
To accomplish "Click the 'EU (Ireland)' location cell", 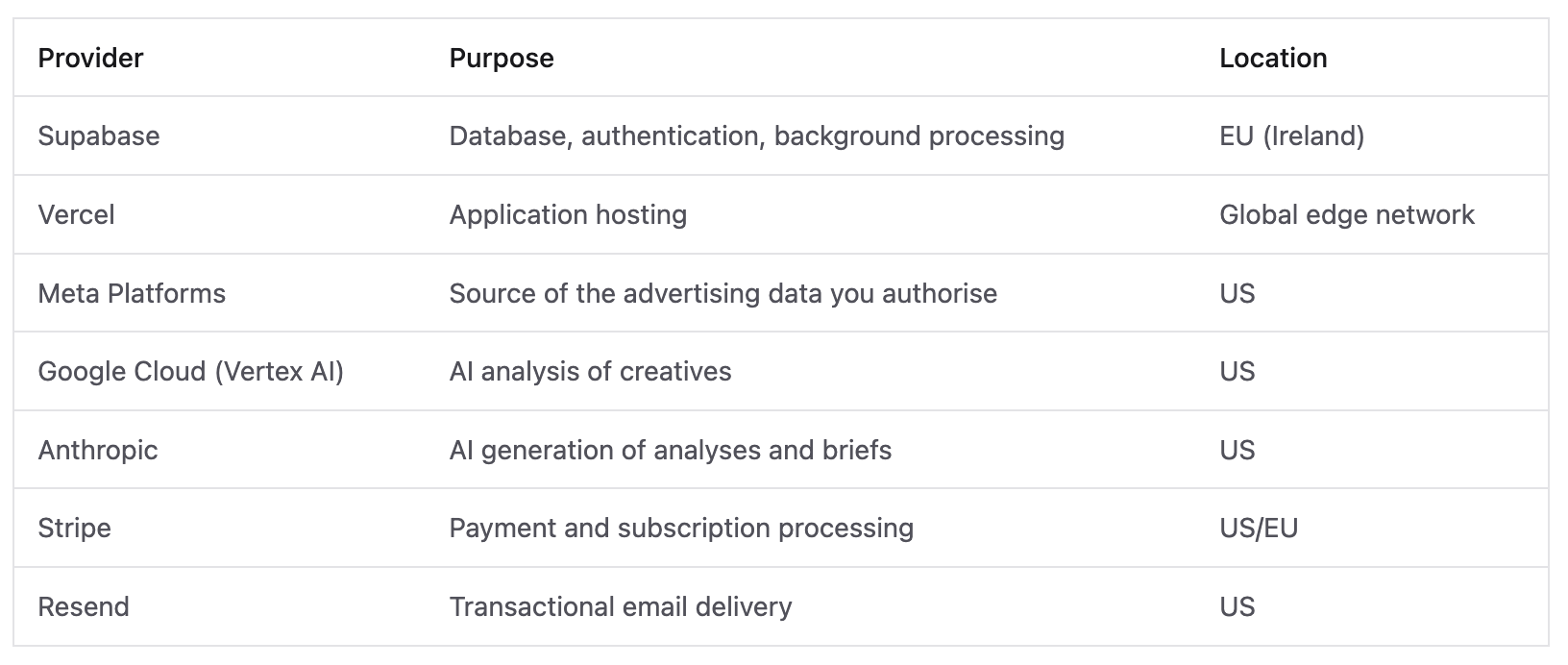I will tap(1292, 135).
